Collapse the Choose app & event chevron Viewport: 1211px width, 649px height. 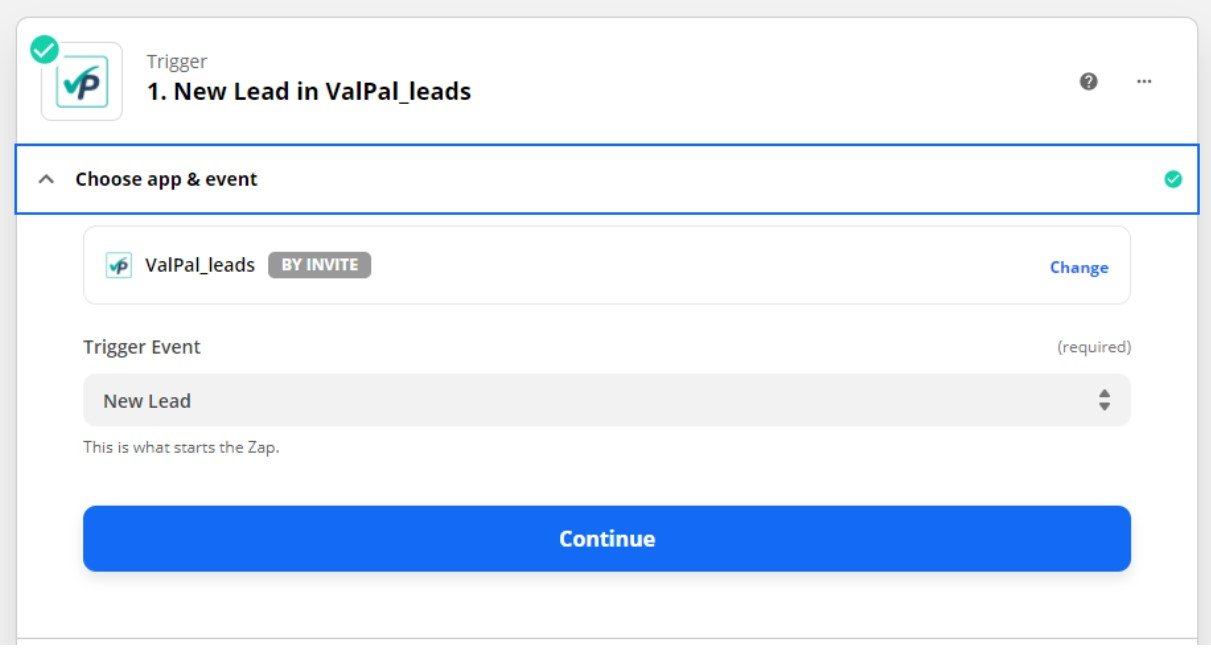[45, 179]
